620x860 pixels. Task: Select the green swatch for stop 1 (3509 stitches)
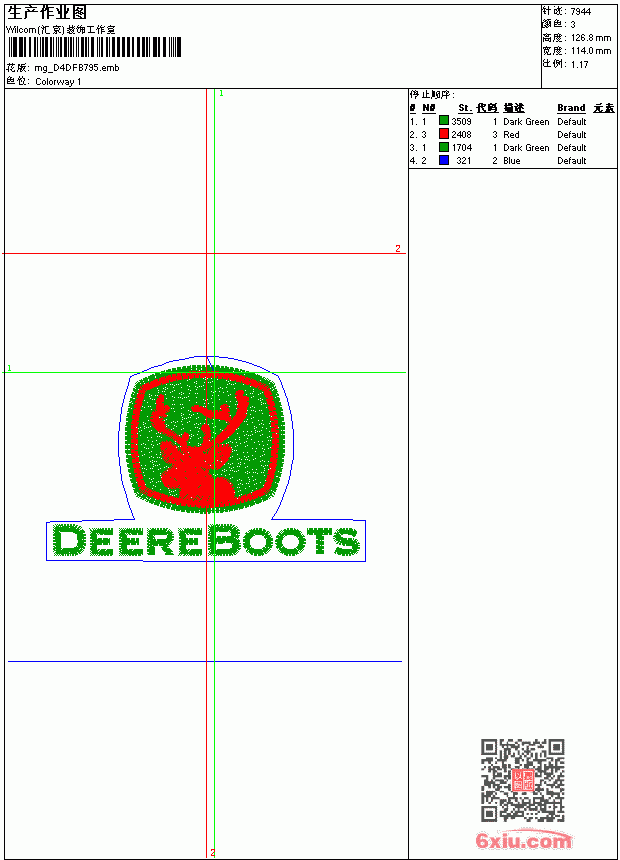(444, 121)
